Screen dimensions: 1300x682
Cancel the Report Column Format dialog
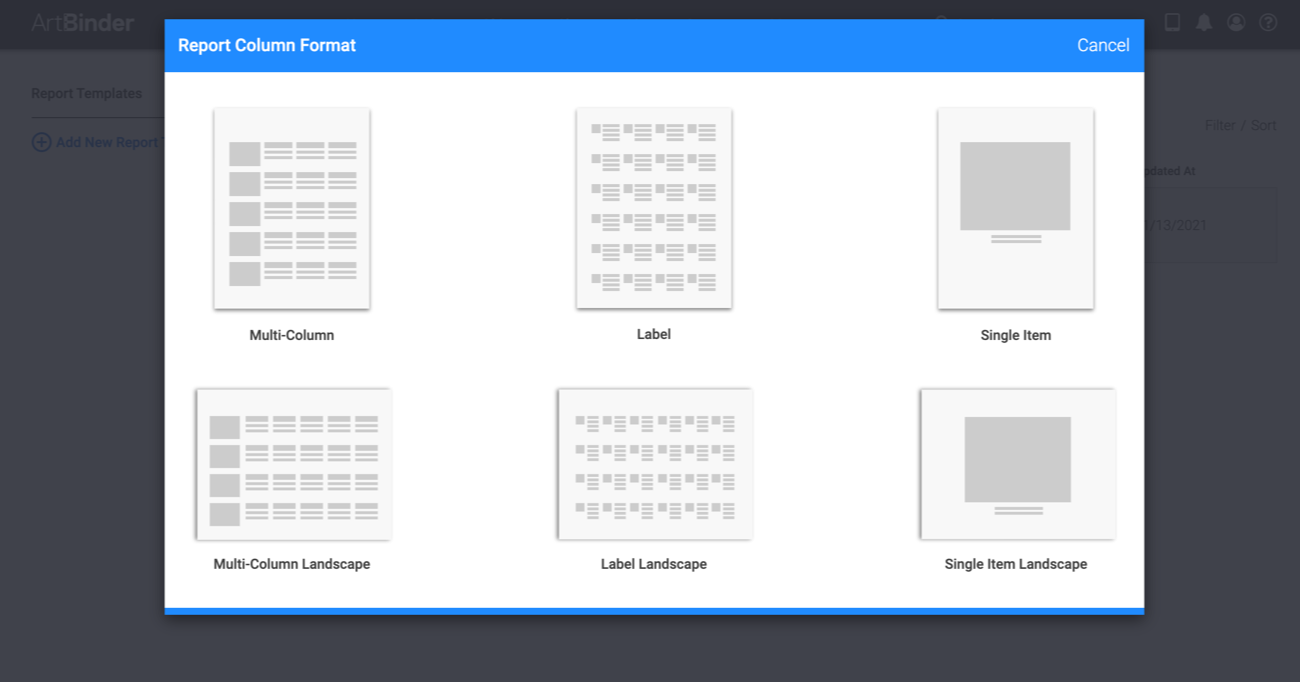(x=1103, y=45)
